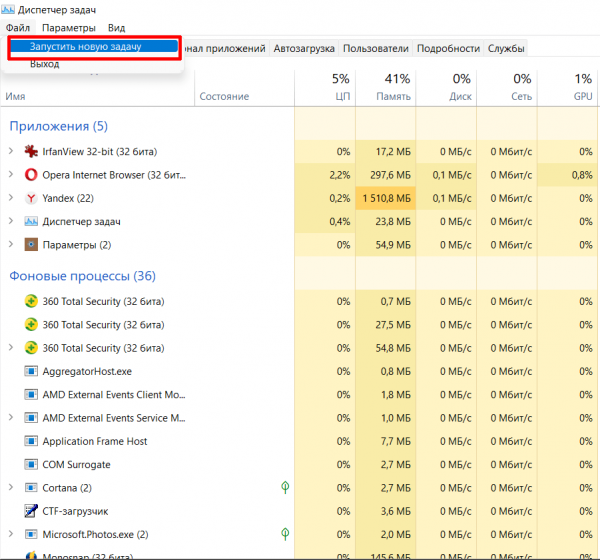Select the AggregatorHost.exe process name

coord(87,371)
